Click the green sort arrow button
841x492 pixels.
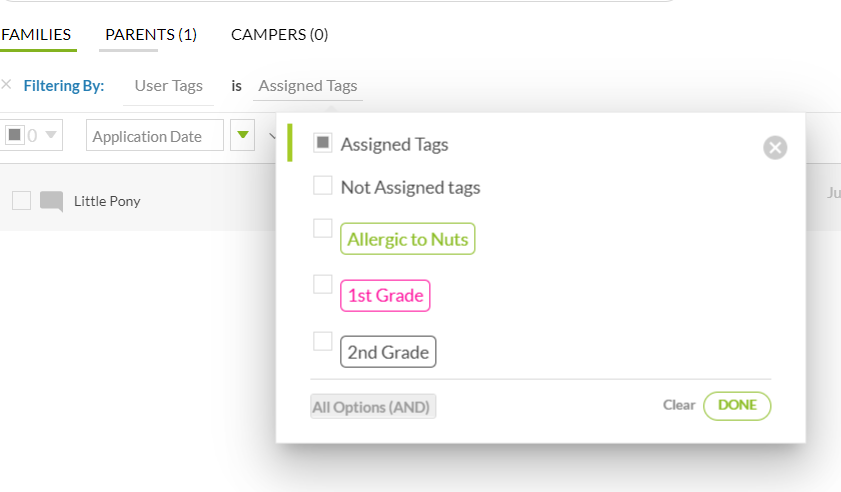242,135
